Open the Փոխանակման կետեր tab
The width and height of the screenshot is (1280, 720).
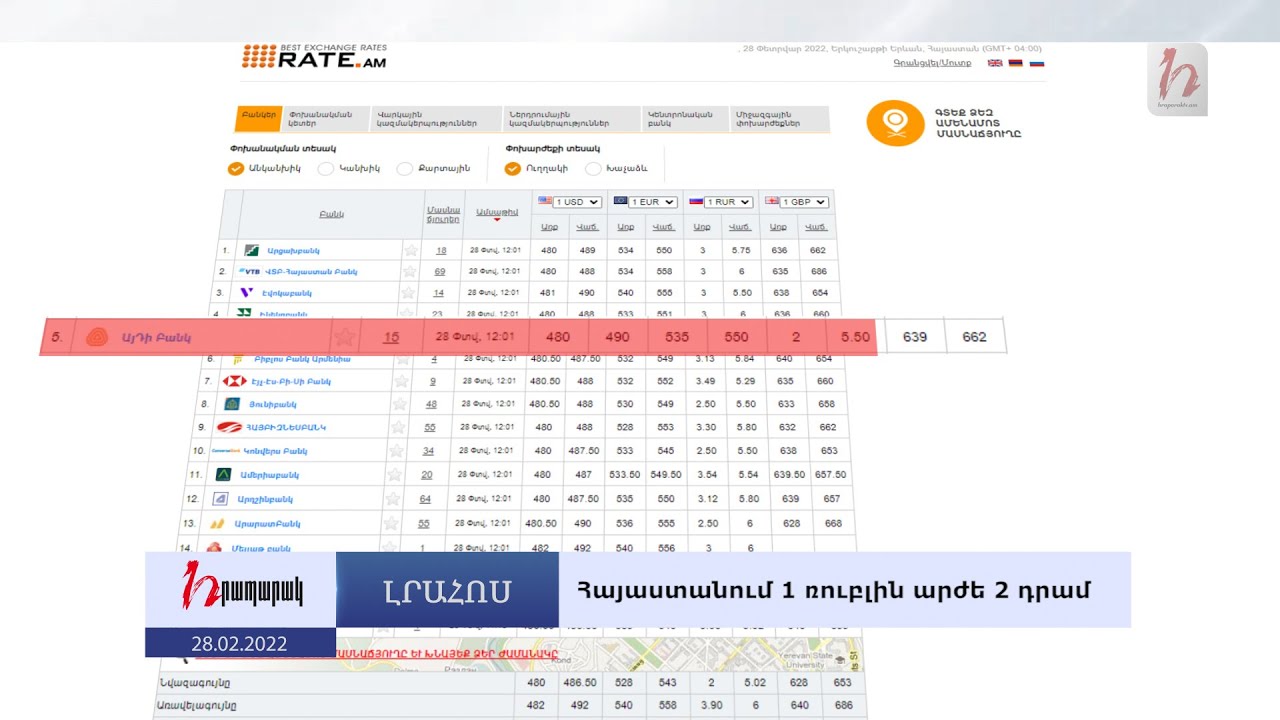[x=326, y=119]
